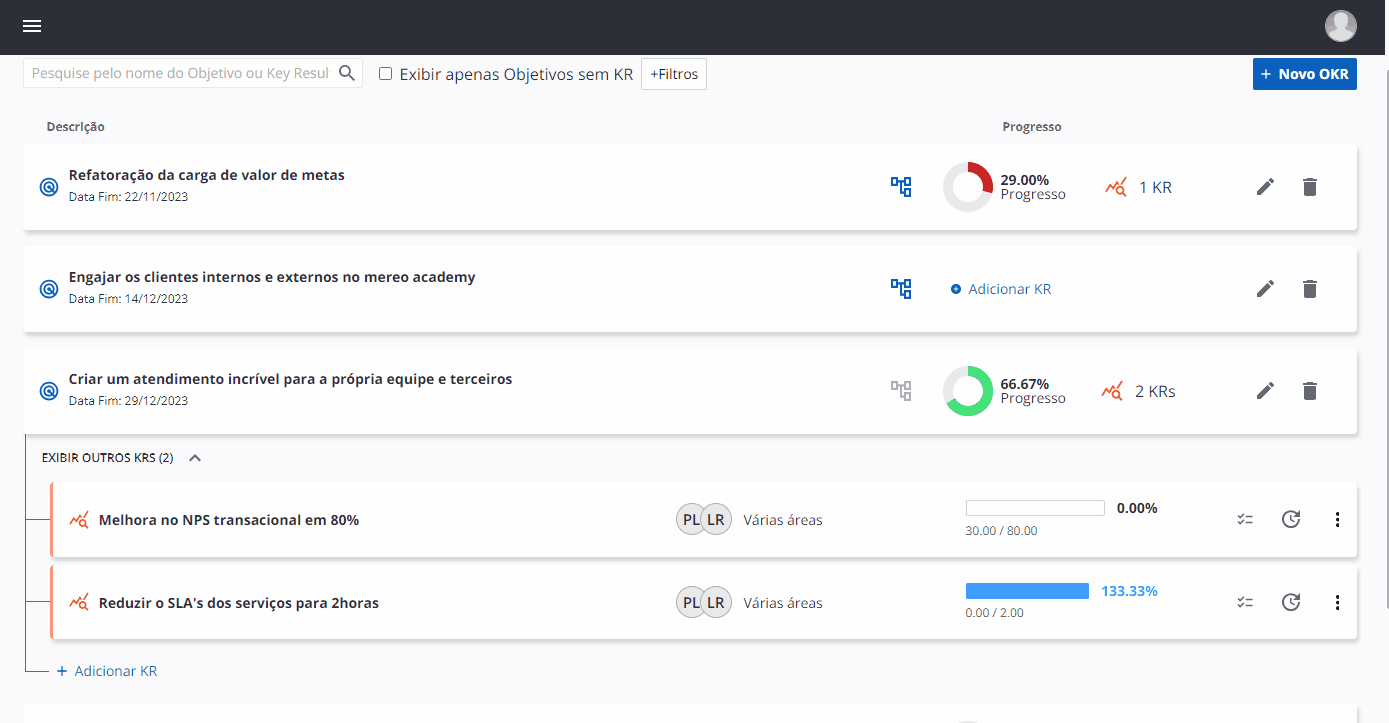Open hierarchy tree for Refatoração objective
The width and height of the screenshot is (1389, 723).
pos(901,187)
